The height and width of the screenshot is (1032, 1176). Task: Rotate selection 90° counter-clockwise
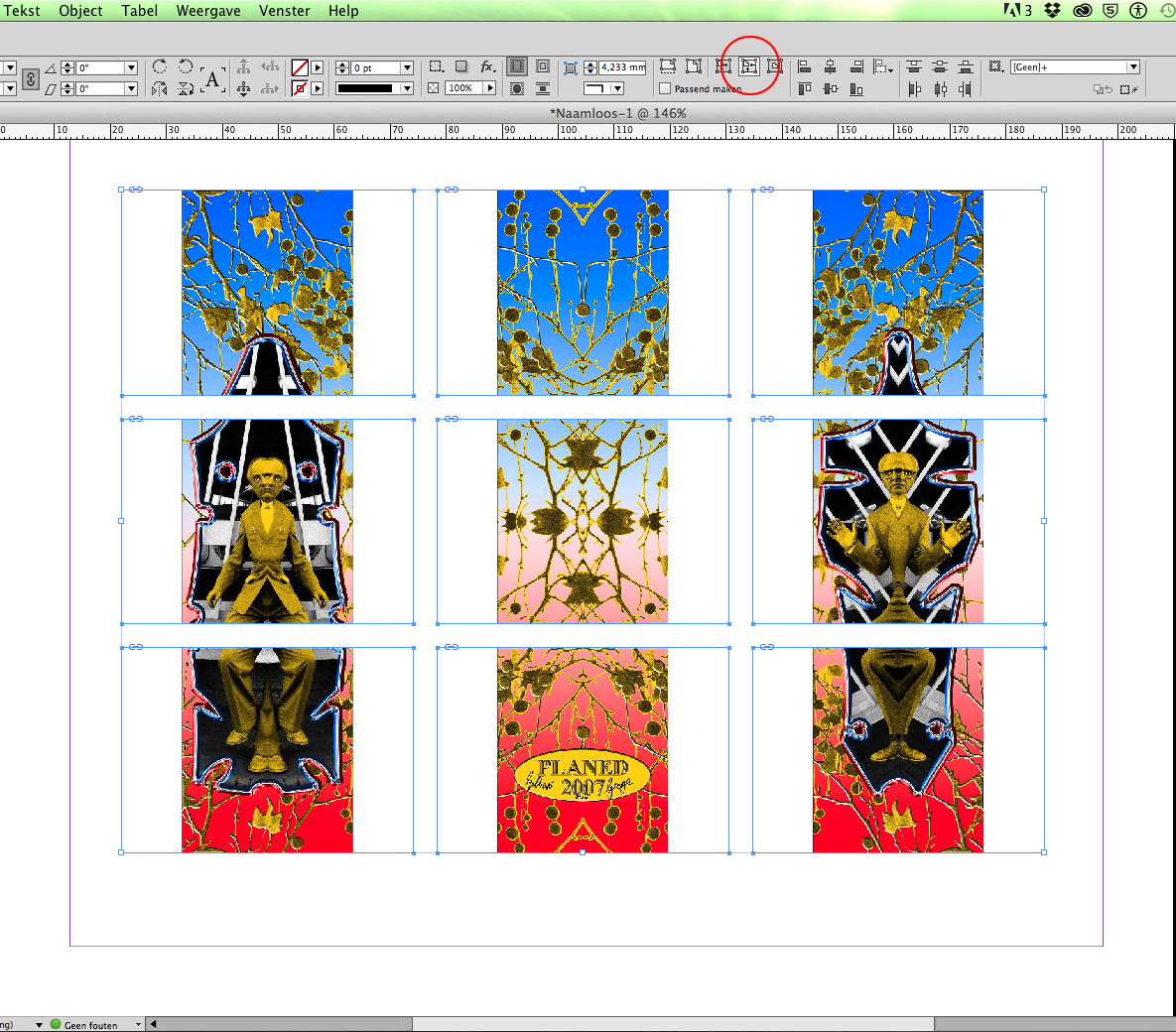click(x=186, y=66)
